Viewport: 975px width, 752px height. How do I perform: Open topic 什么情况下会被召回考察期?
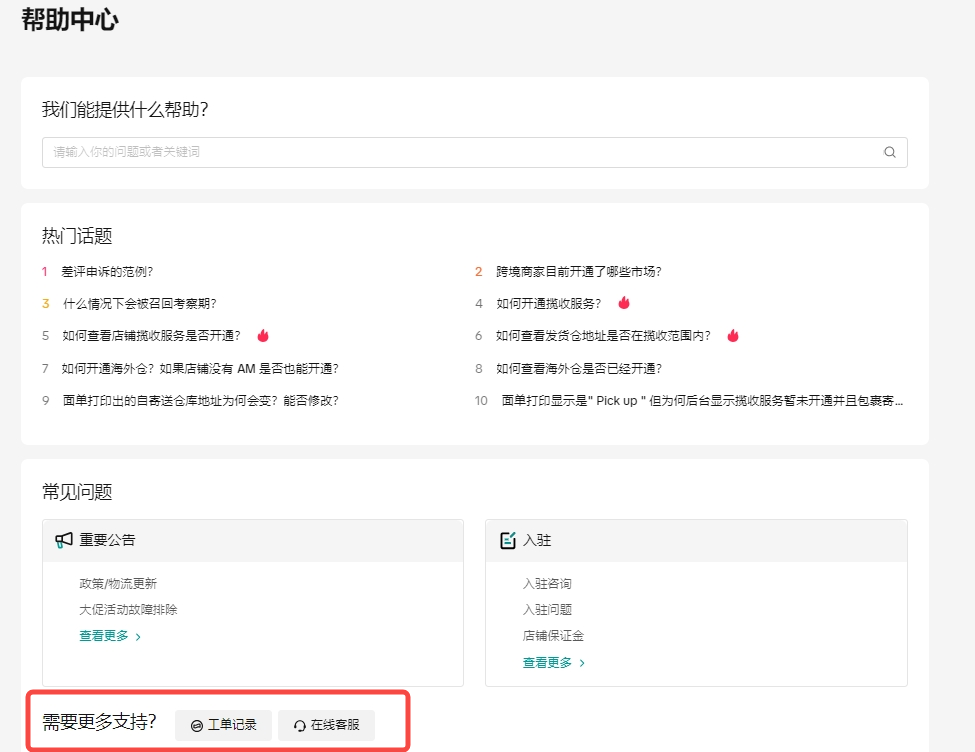click(x=140, y=303)
